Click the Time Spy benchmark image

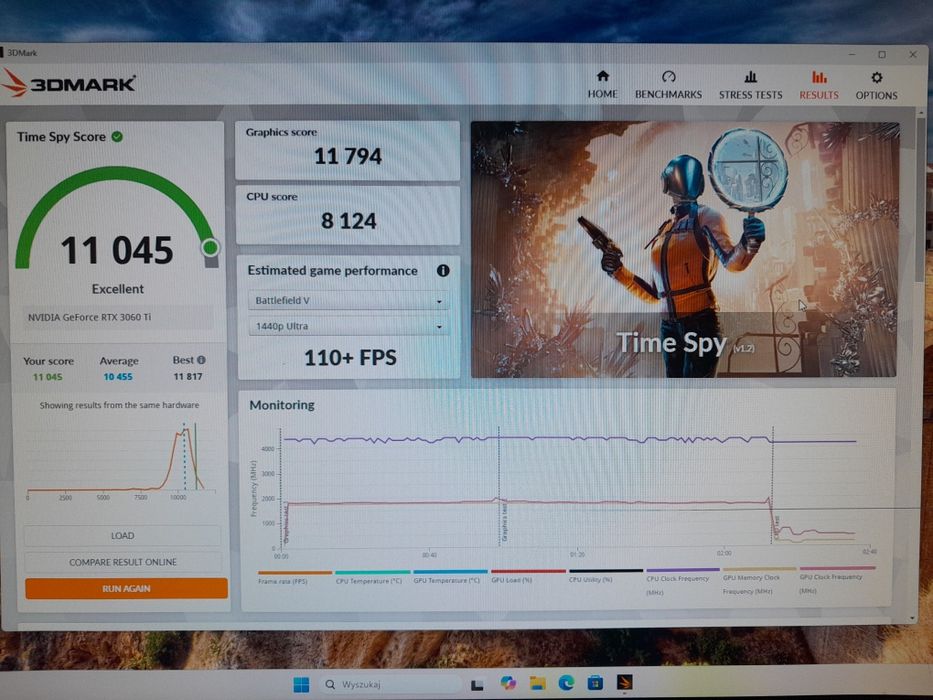[684, 249]
